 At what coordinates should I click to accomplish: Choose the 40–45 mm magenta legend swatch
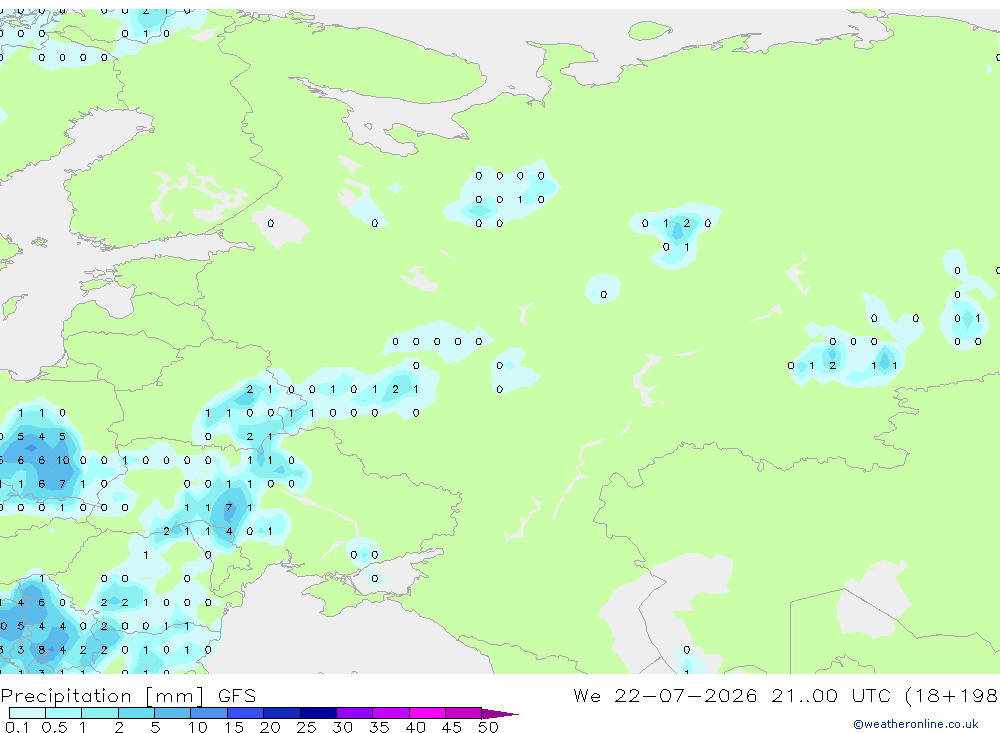coord(427,713)
